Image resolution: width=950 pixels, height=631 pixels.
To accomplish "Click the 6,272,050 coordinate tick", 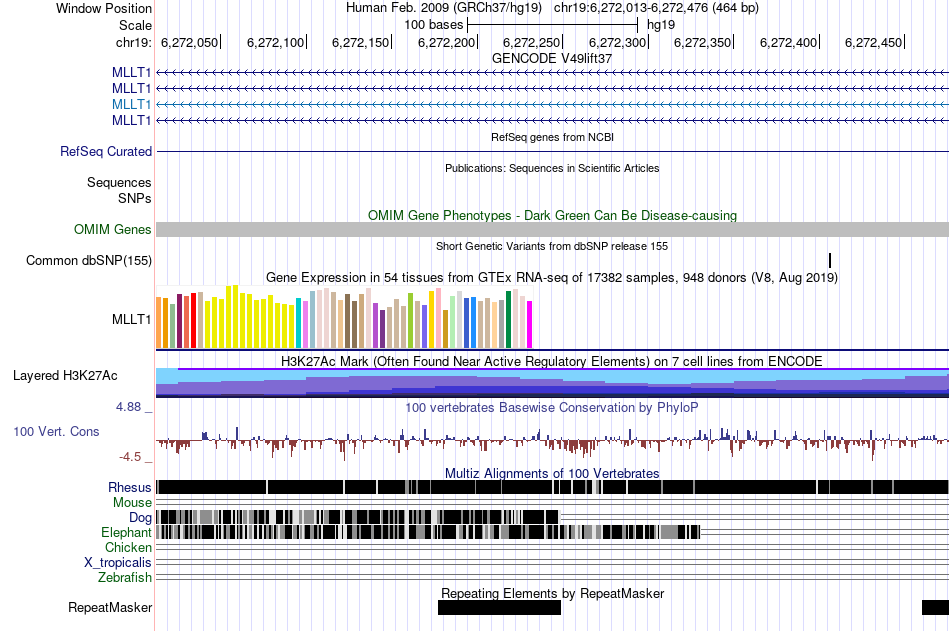I will [x=190, y=42].
